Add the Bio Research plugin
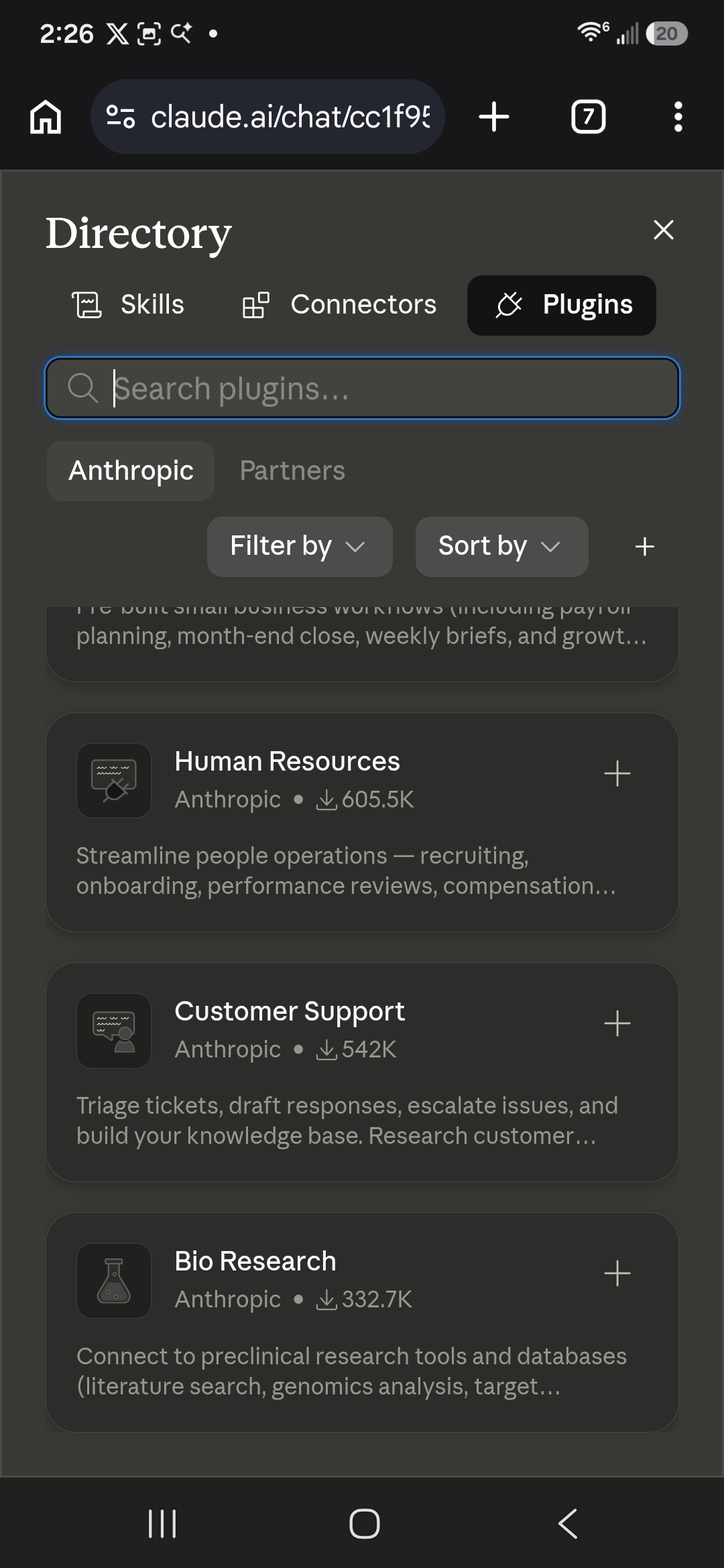 (617, 1273)
